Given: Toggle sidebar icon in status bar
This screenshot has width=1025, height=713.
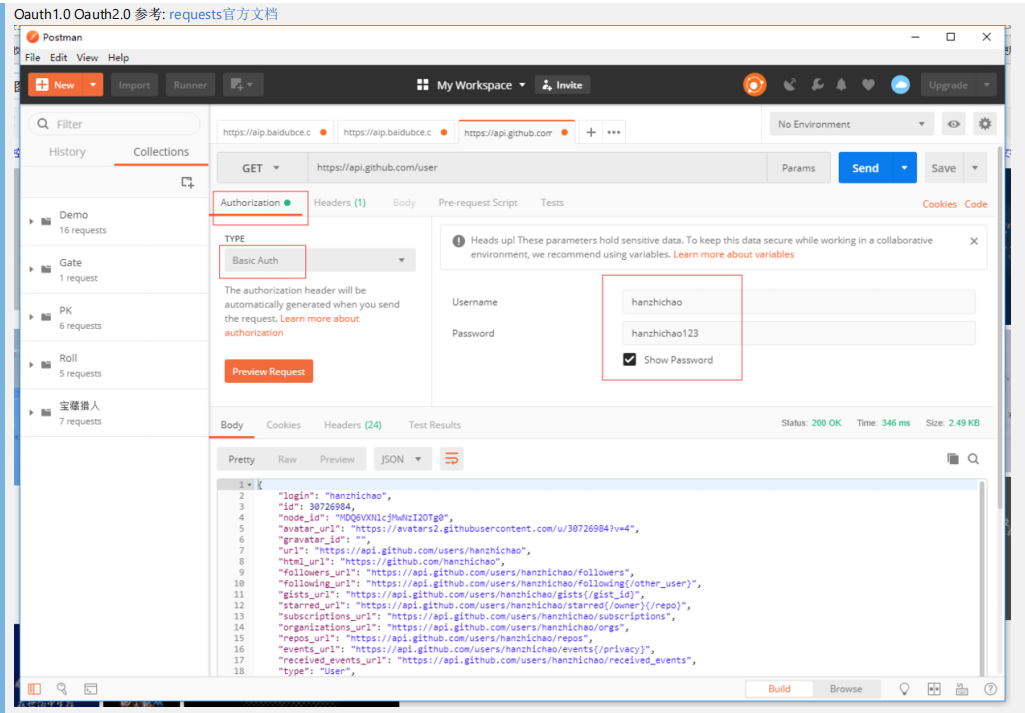Looking at the screenshot, I should tap(34, 689).
